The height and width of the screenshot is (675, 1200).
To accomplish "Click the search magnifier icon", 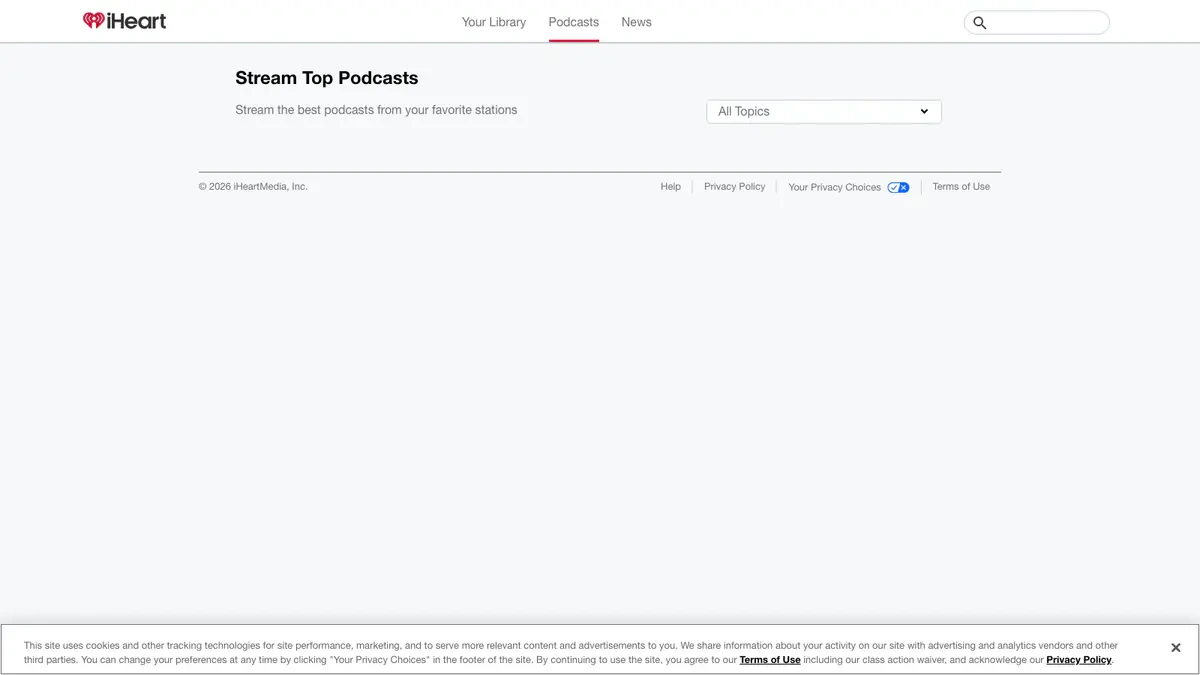I will [x=980, y=22].
